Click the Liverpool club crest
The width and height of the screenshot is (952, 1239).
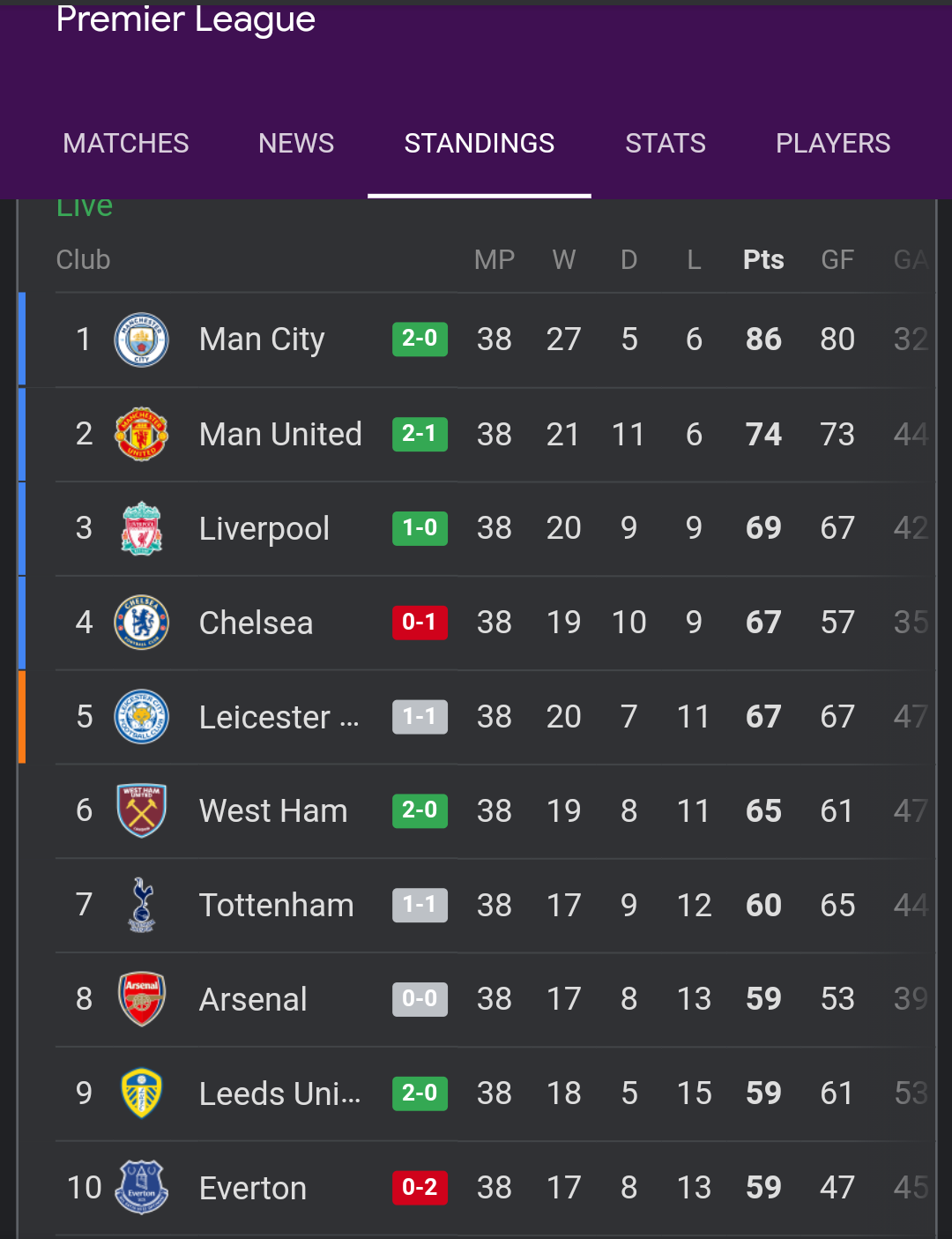(141, 528)
